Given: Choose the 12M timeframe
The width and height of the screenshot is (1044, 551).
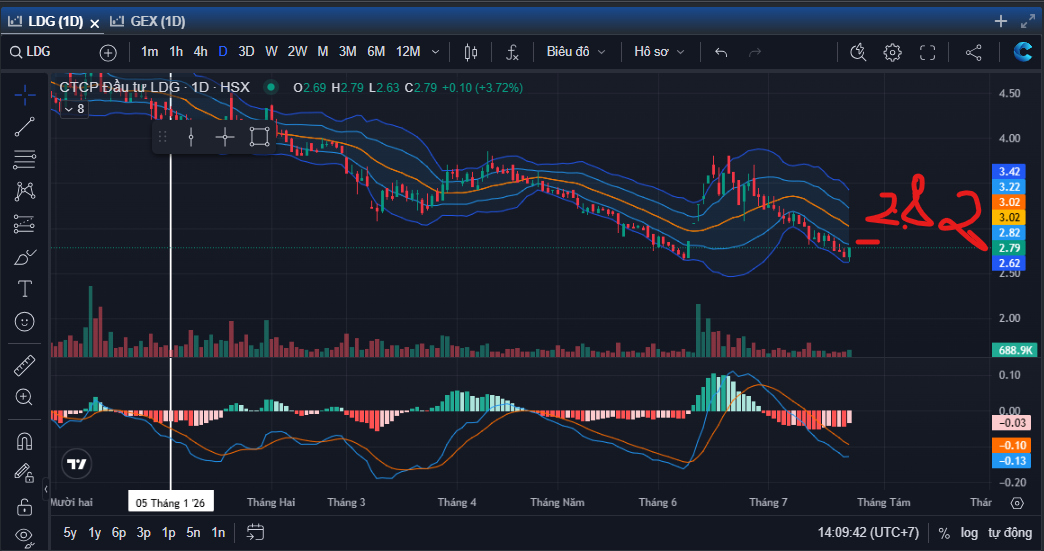Looking at the screenshot, I should coord(408,51).
